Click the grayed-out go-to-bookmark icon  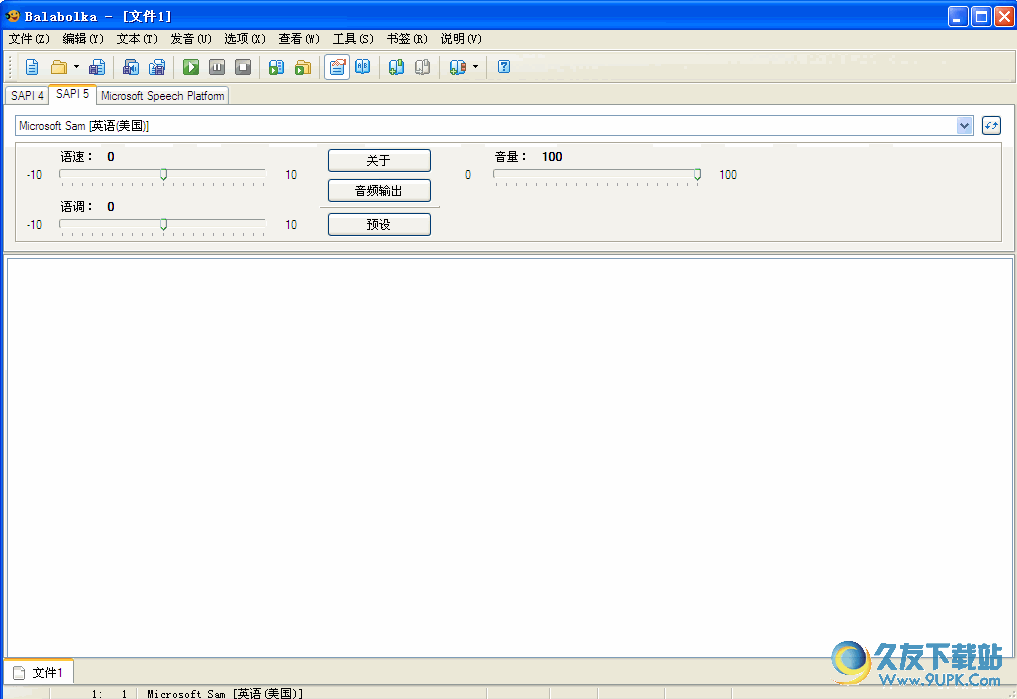423,67
